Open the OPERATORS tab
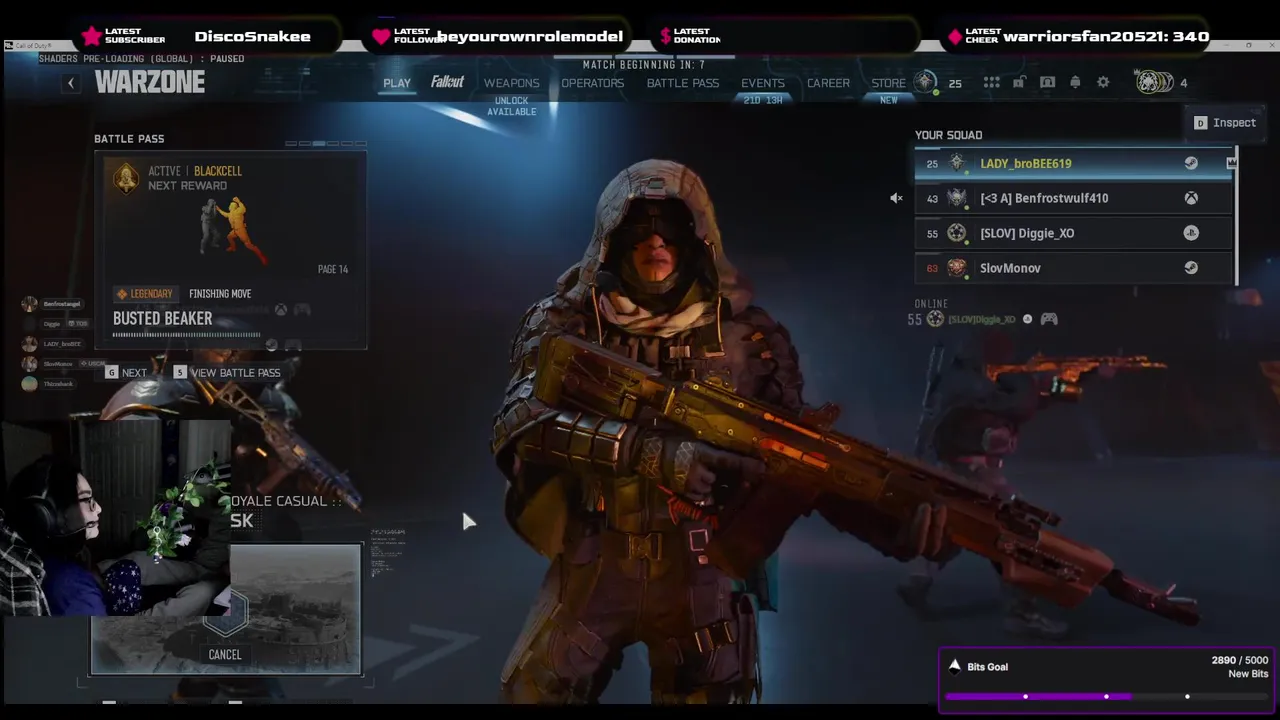This screenshot has height=720, width=1280. (592, 83)
